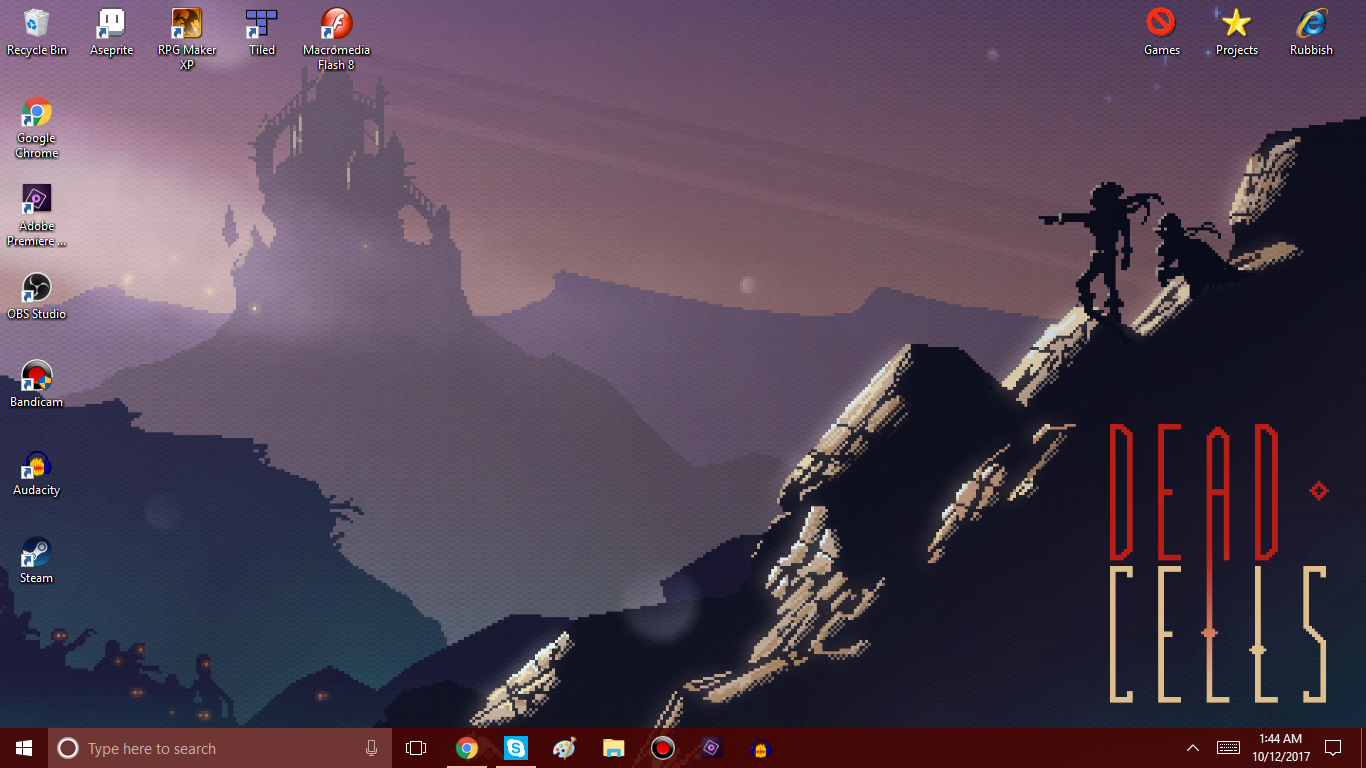Open the Action Center notifications panel

1333,748
